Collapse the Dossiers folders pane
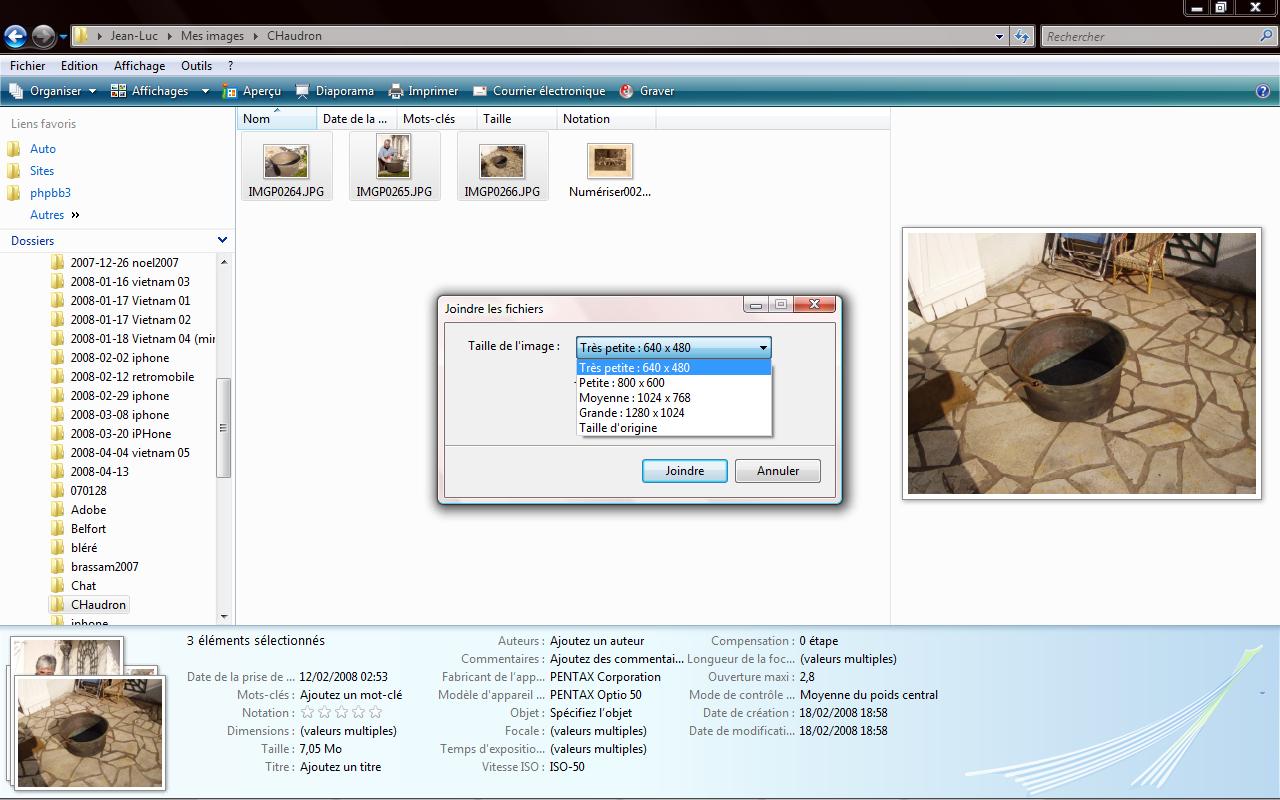Viewport: 1280px width, 800px height. point(222,240)
